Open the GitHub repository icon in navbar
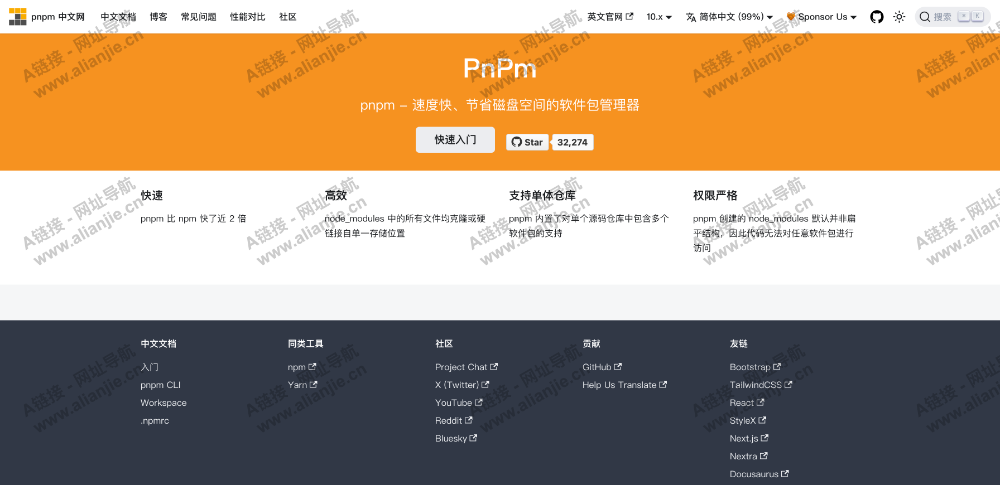Image resolution: width=1000 pixels, height=485 pixels. point(877,17)
